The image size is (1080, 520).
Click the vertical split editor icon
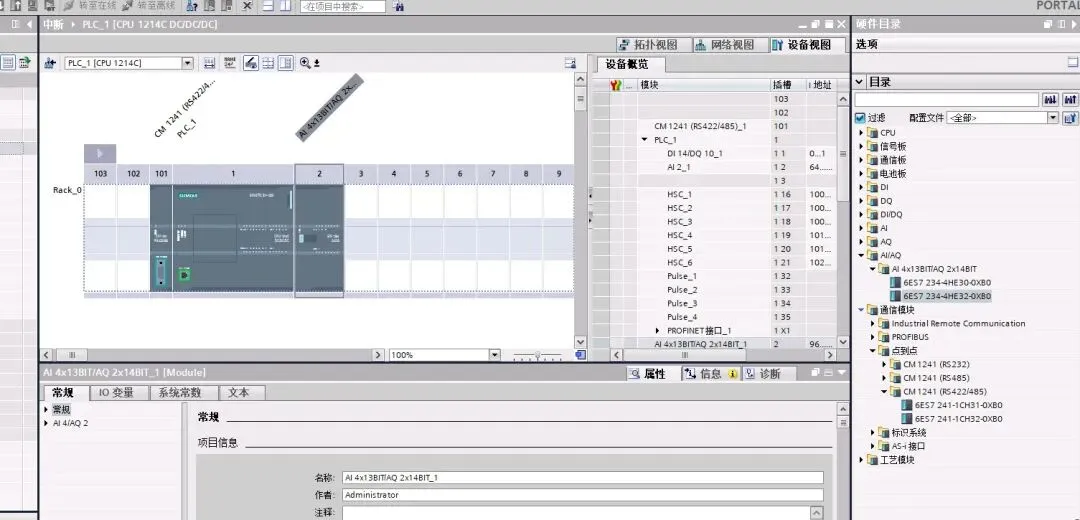(285, 6)
